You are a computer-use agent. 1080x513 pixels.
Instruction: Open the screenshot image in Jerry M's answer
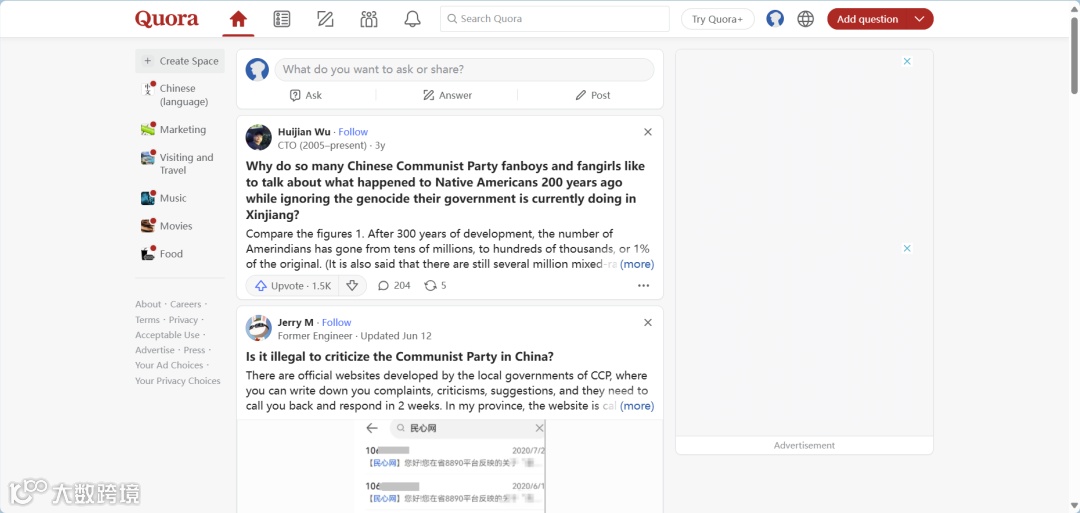coord(450,466)
